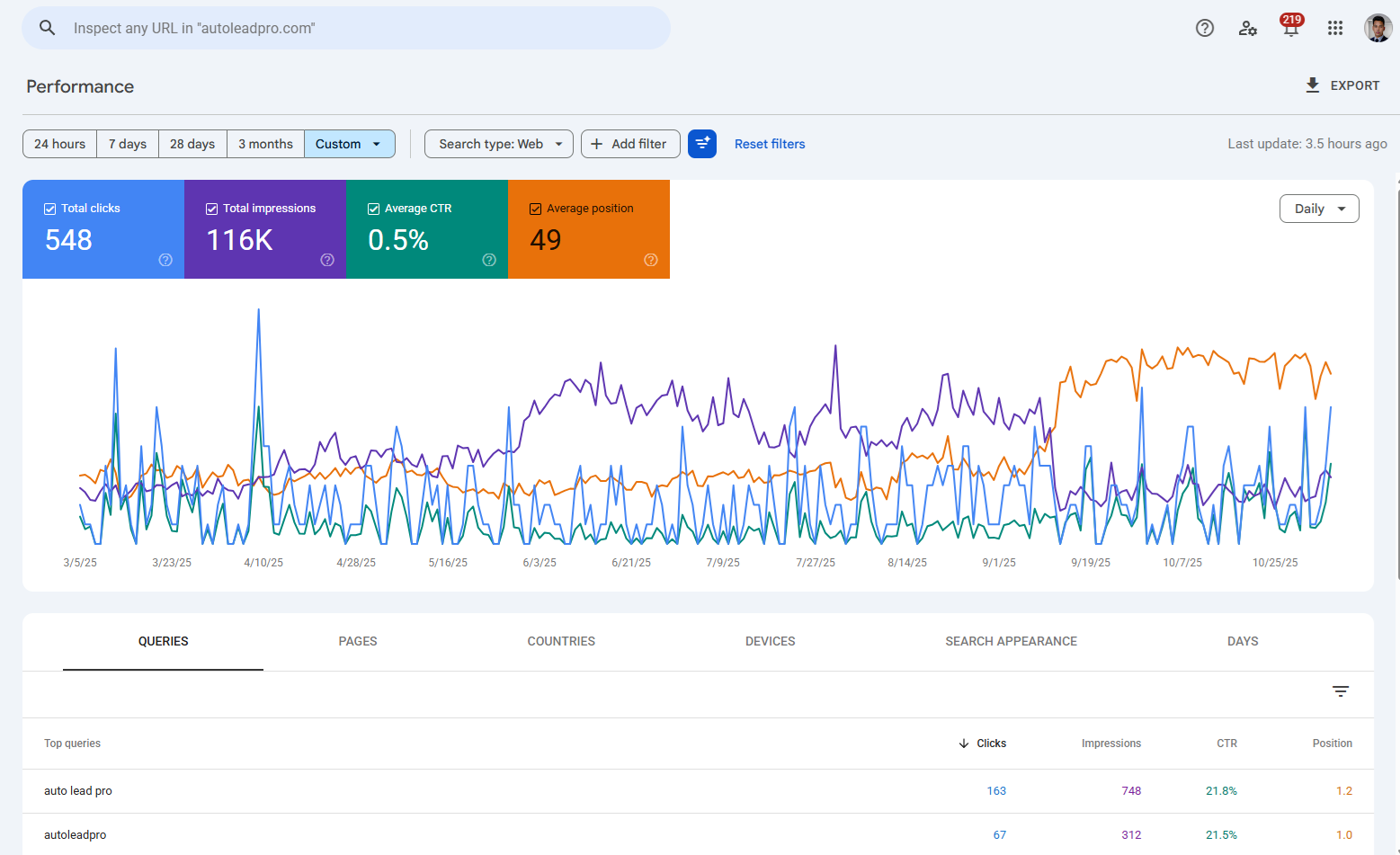Click the Performance page heading
The width and height of the screenshot is (1400, 855).
coord(80,86)
